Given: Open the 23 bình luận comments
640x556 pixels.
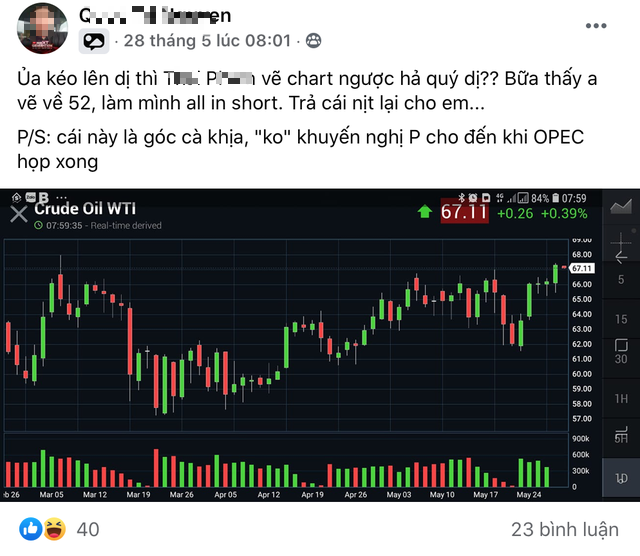Looking at the screenshot, I should tap(565, 529).
